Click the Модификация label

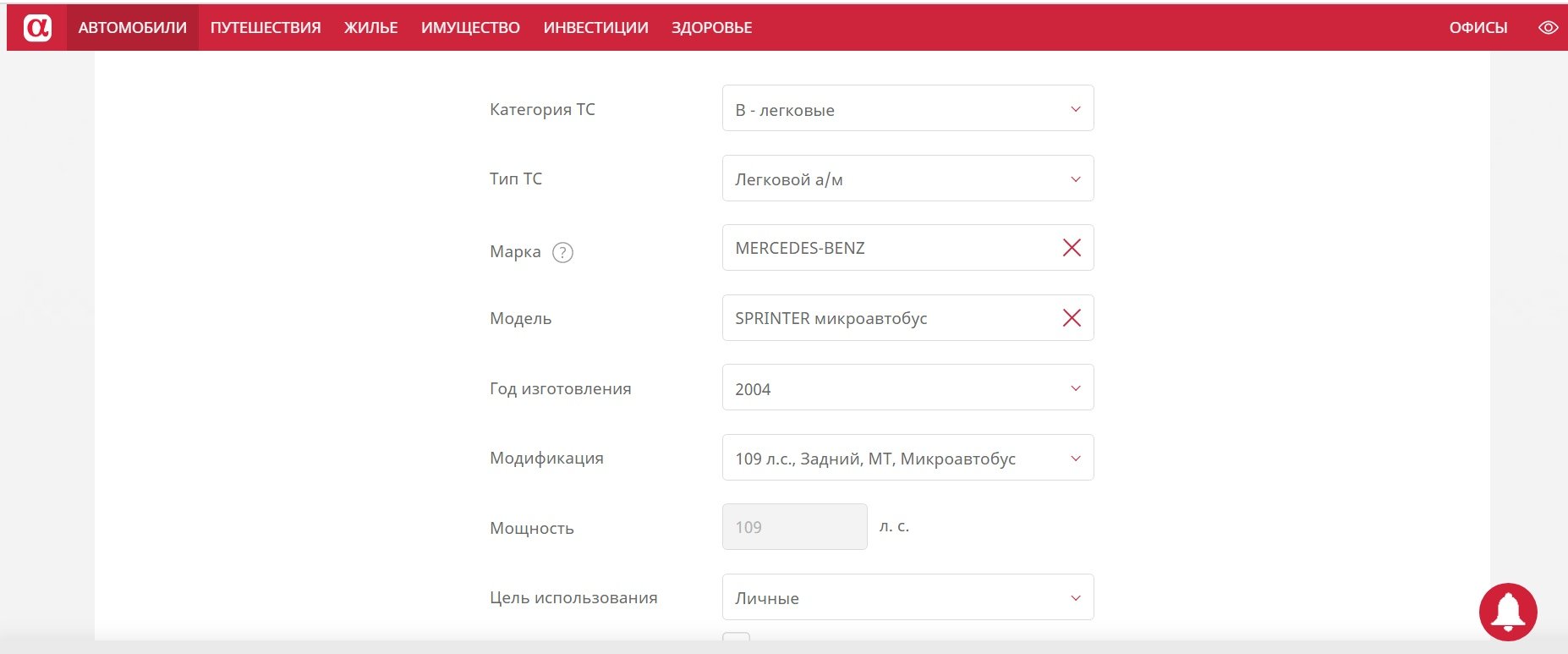[546, 459]
